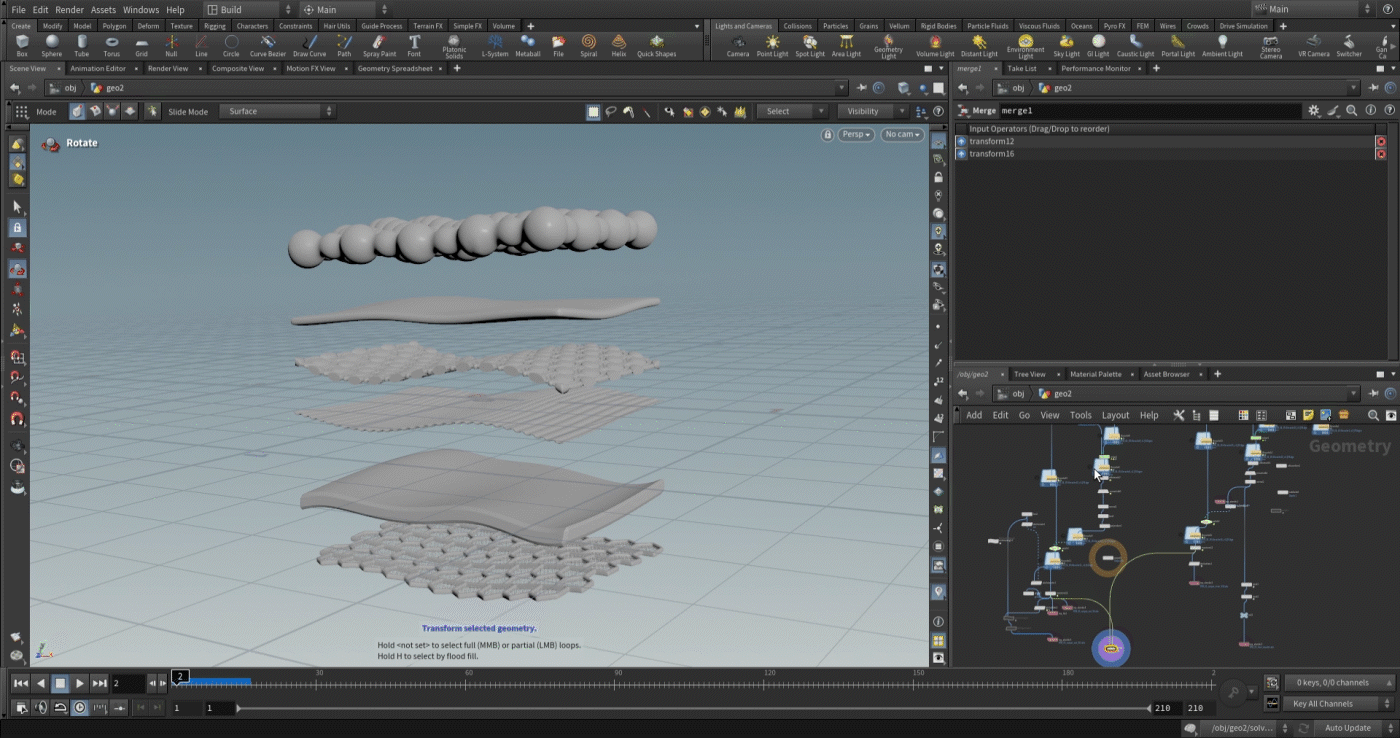The width and height of the screenshot is (1400, 738).
Task: Open the Persp viewport menu
Action: 856,134
